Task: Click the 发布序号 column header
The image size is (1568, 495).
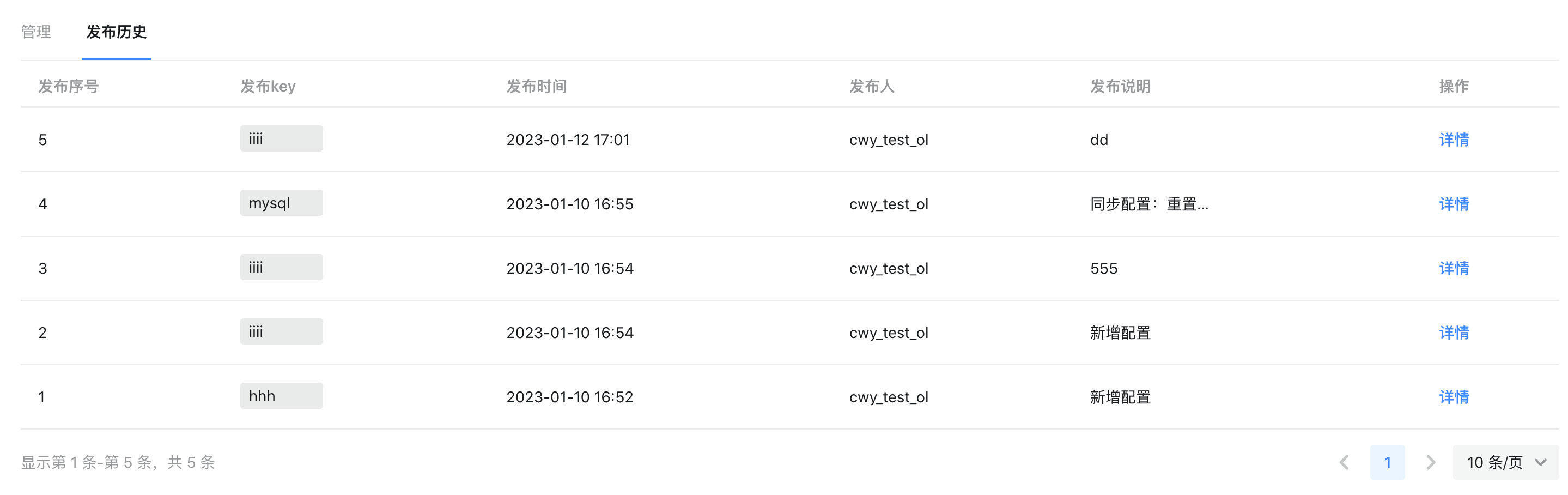Action: pos(68,87)
